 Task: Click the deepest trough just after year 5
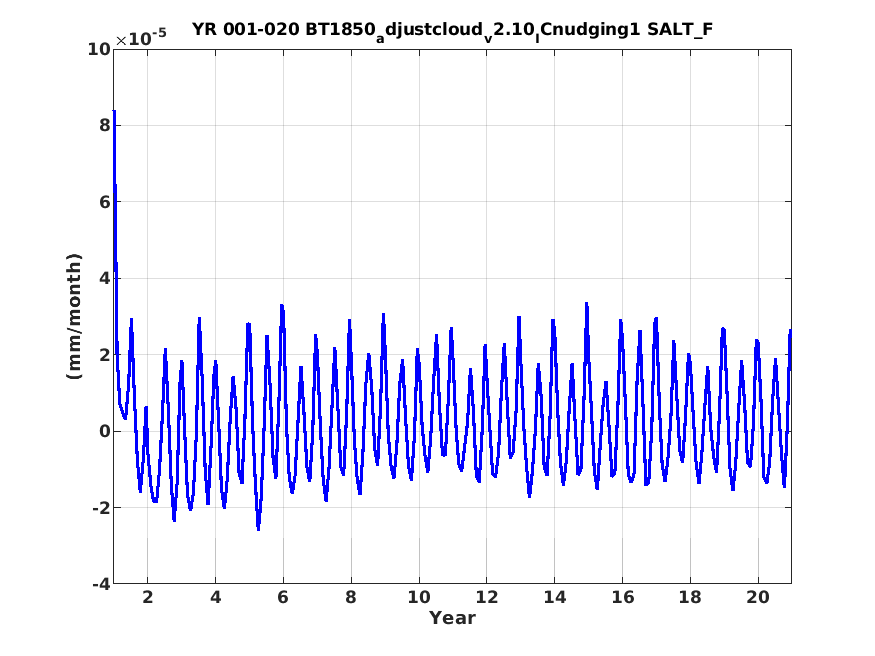(x=258, y=528)
